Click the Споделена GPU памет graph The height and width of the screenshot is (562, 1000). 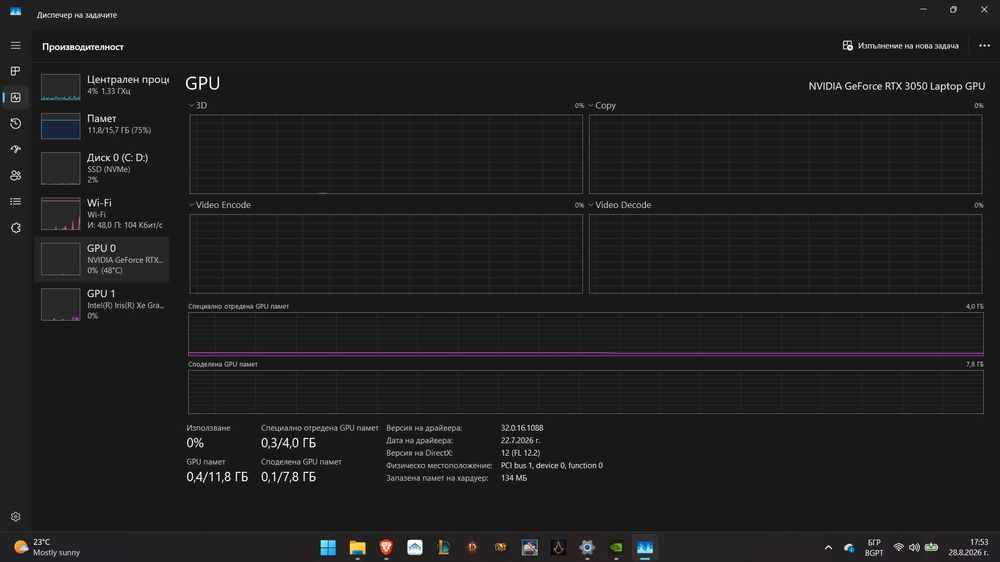click(x=585, y=392)
